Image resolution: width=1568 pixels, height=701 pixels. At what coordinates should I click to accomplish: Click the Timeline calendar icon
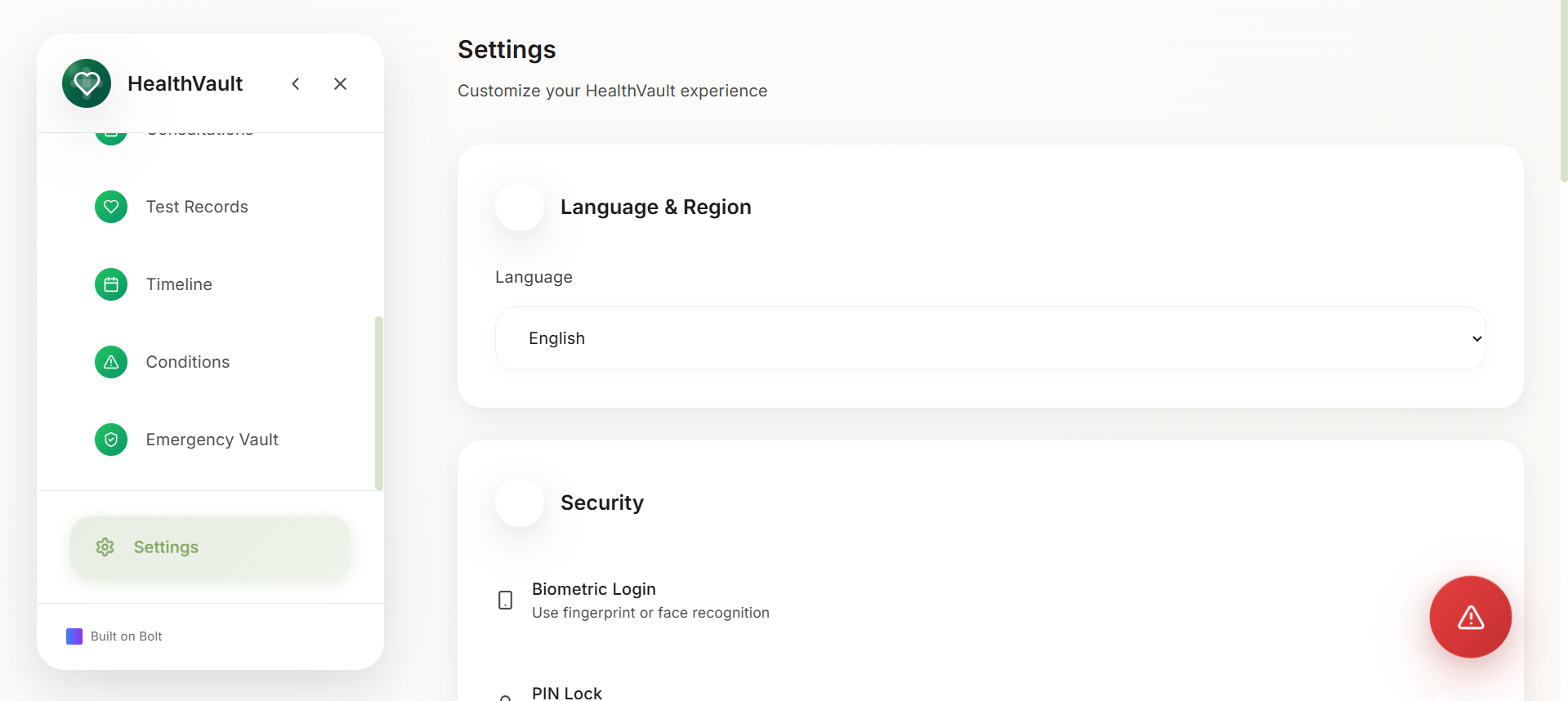tap(111, 284)
